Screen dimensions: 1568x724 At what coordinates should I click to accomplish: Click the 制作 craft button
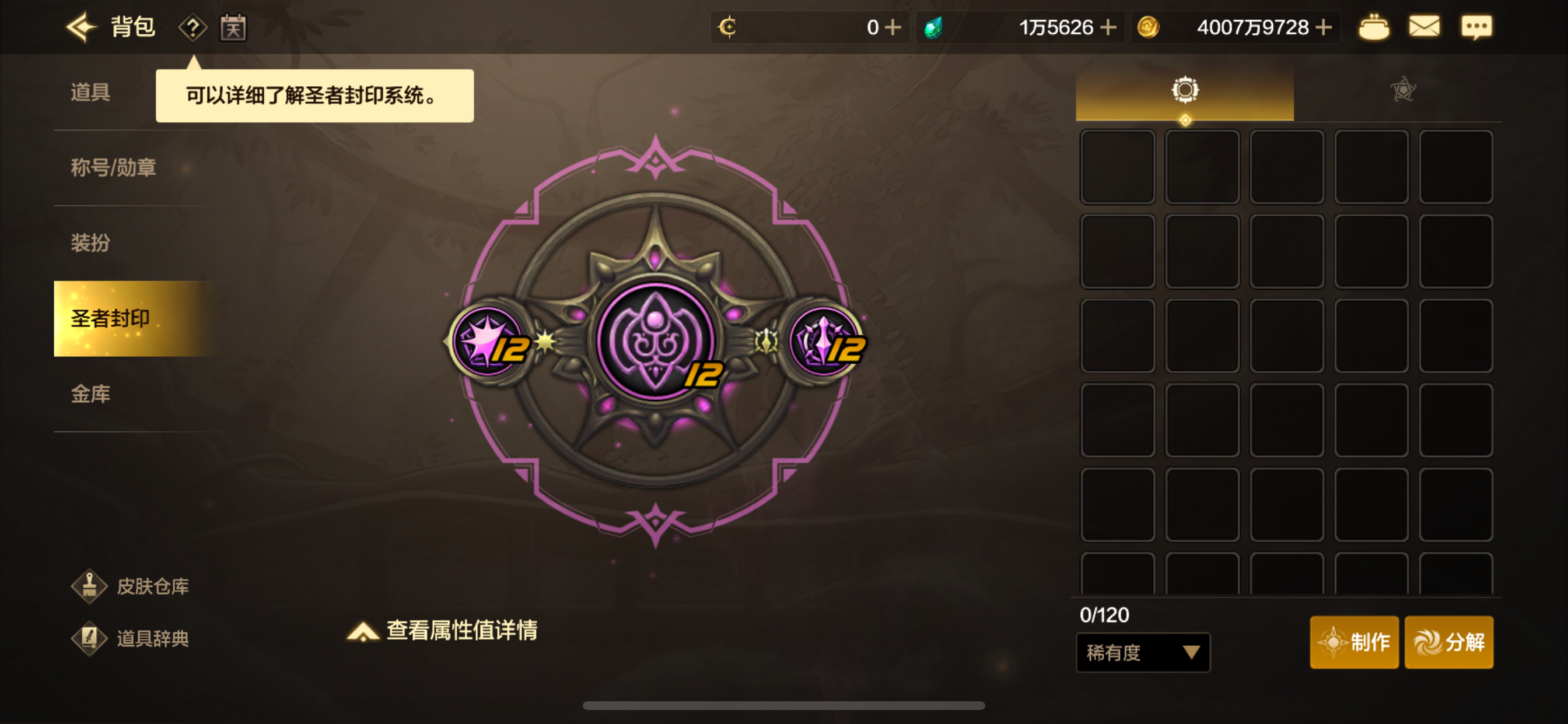point(1354,642)
